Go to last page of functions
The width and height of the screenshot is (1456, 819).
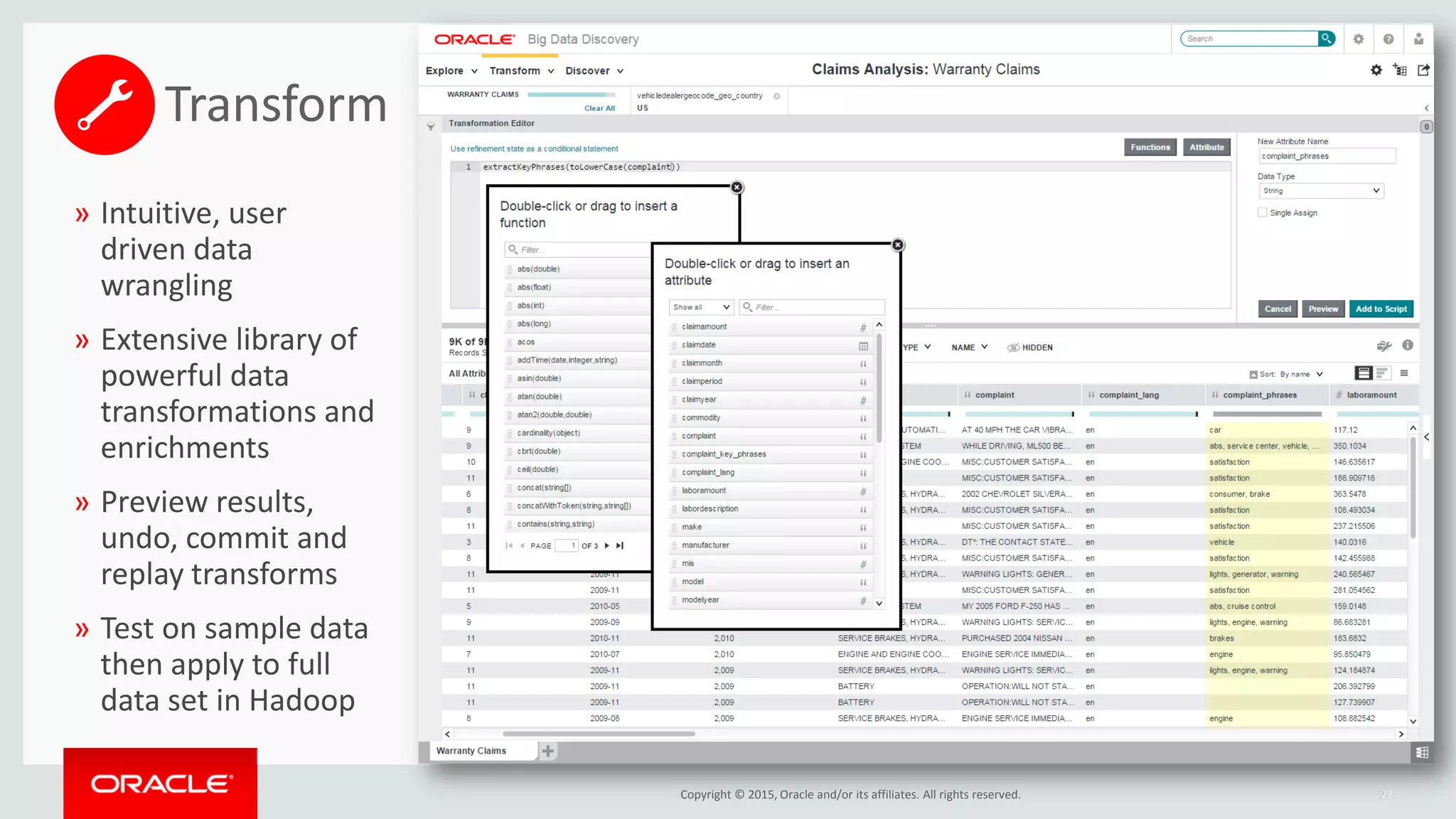[620, 546]
